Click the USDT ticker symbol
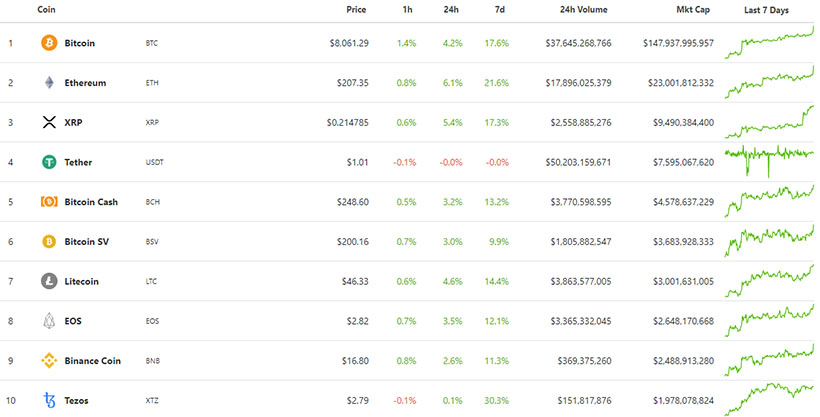 (155, 162)
